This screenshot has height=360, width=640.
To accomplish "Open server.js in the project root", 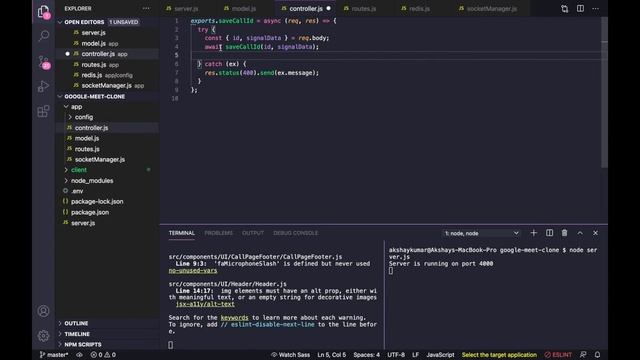I will (x=108, y=223).
